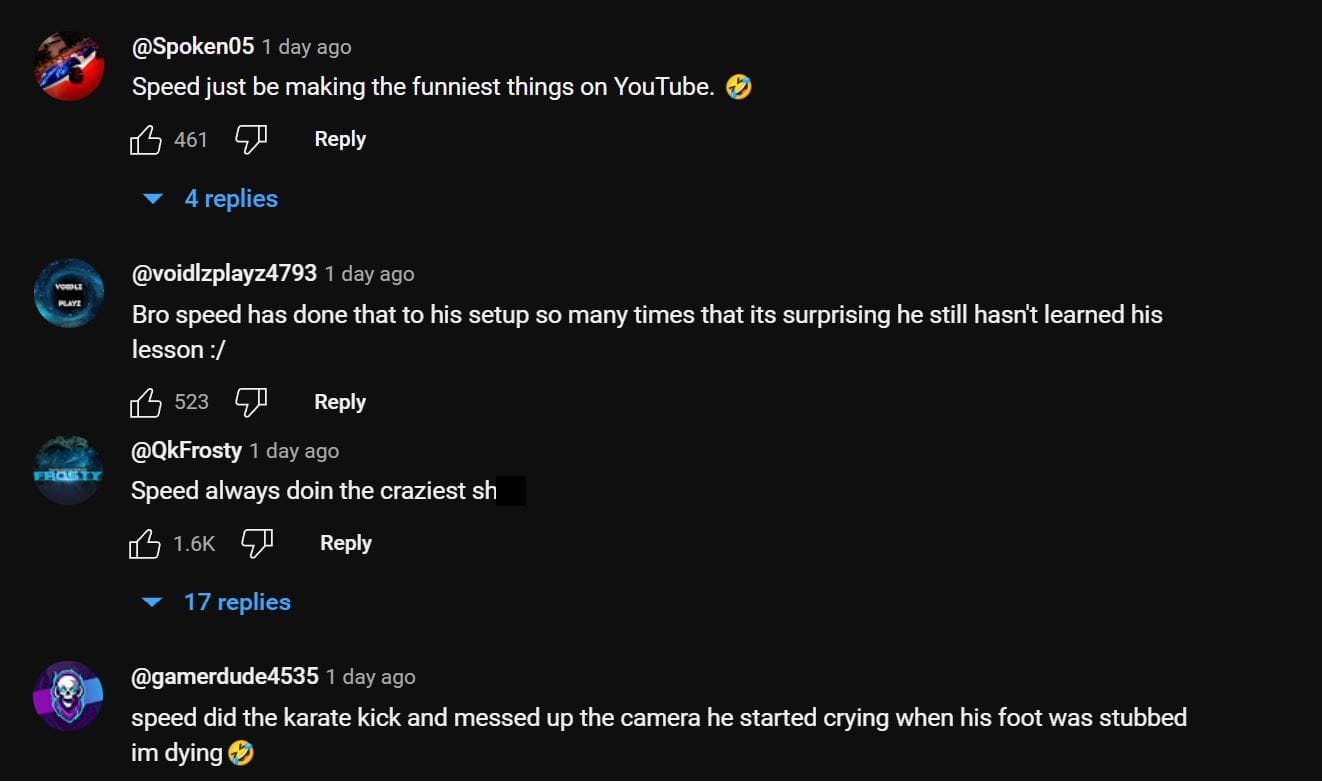Visit @QkFrosty's channel from username
The height and width of the screenshot is (782, 1322).
tap(187, 450)
